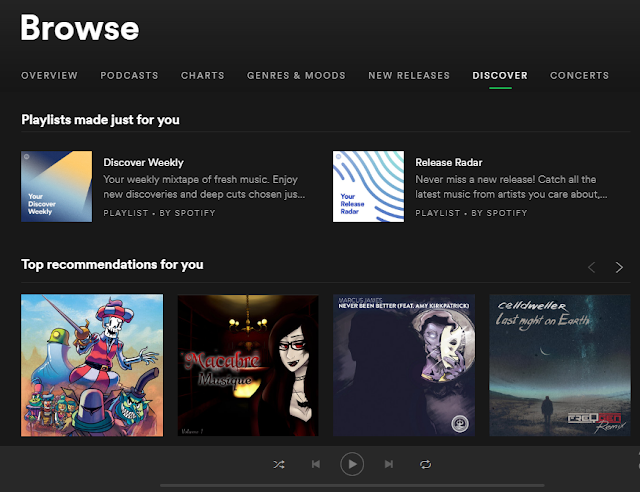Open the Never Been Better album cover
The image size is (640, 492).
(404, 365)
